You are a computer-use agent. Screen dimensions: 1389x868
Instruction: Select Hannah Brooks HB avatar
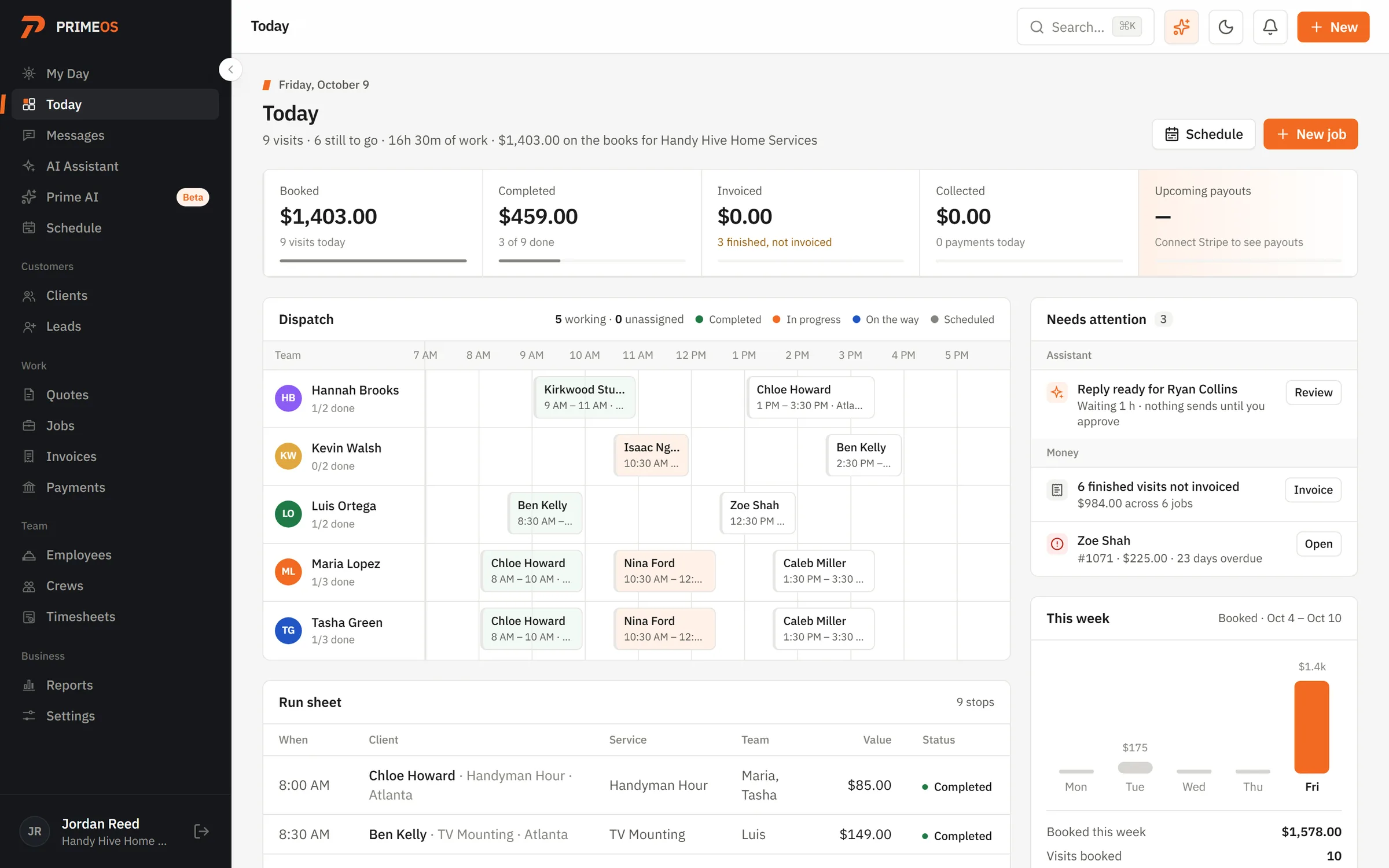click(x=288, y=398)
